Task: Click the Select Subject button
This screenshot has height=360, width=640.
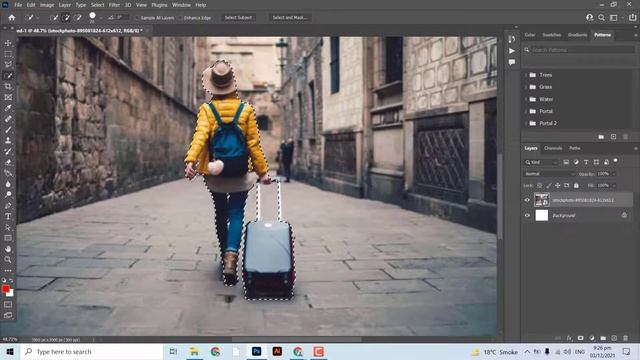Action: [238, 18]
